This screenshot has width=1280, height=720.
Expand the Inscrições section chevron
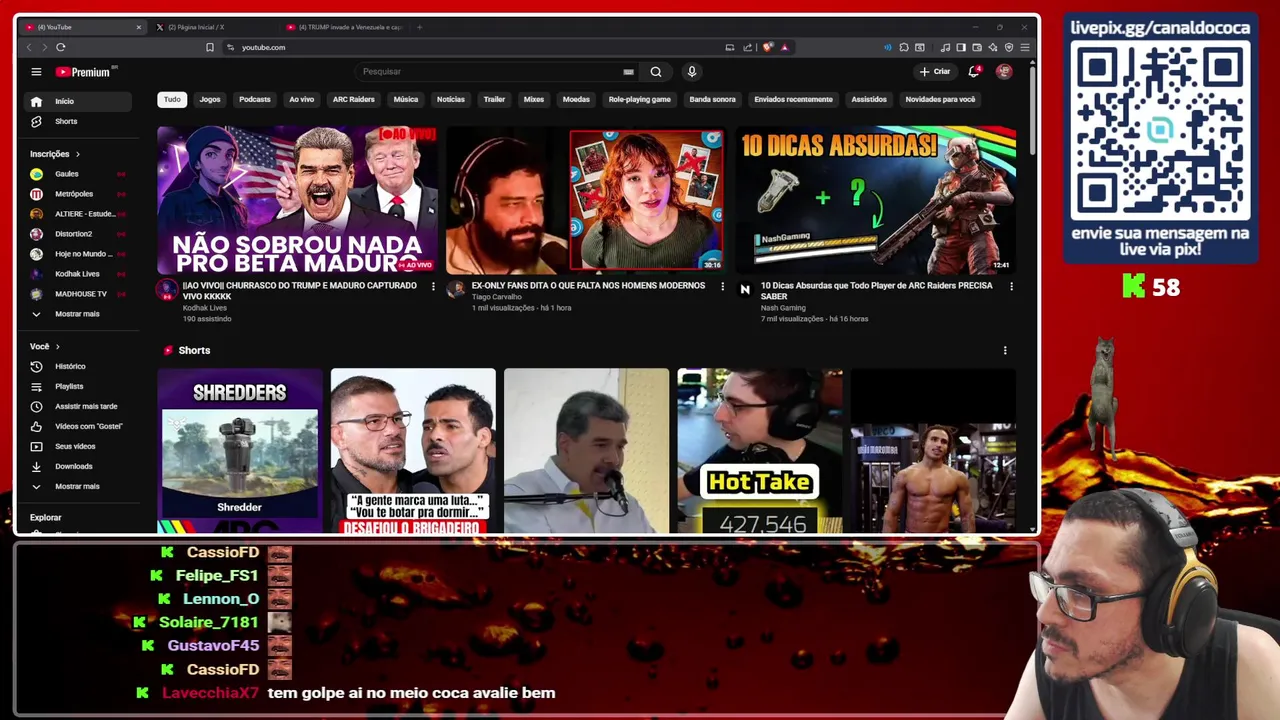click(77, 154)
